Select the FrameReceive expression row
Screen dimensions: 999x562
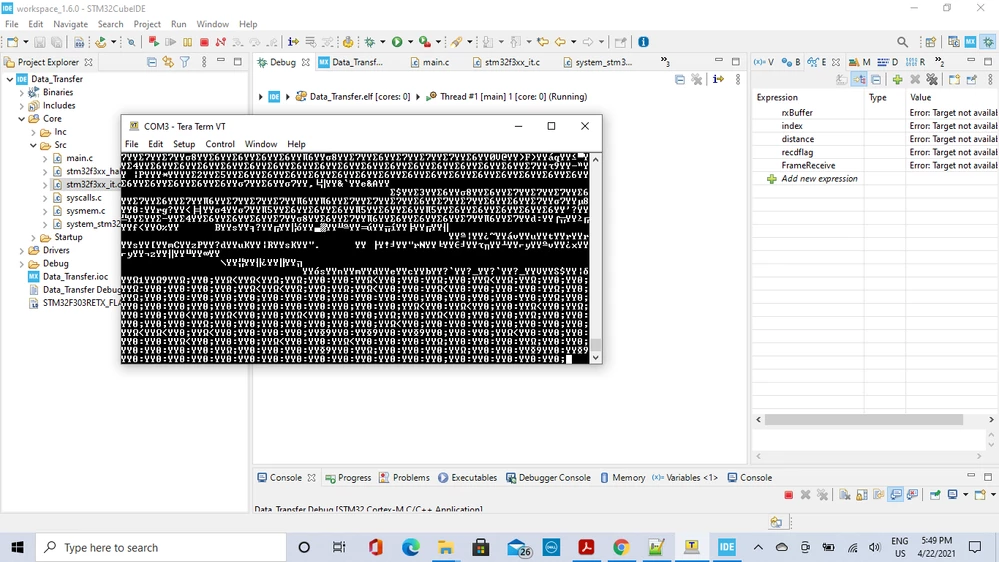pyautogui.click(x=808, y=166)
